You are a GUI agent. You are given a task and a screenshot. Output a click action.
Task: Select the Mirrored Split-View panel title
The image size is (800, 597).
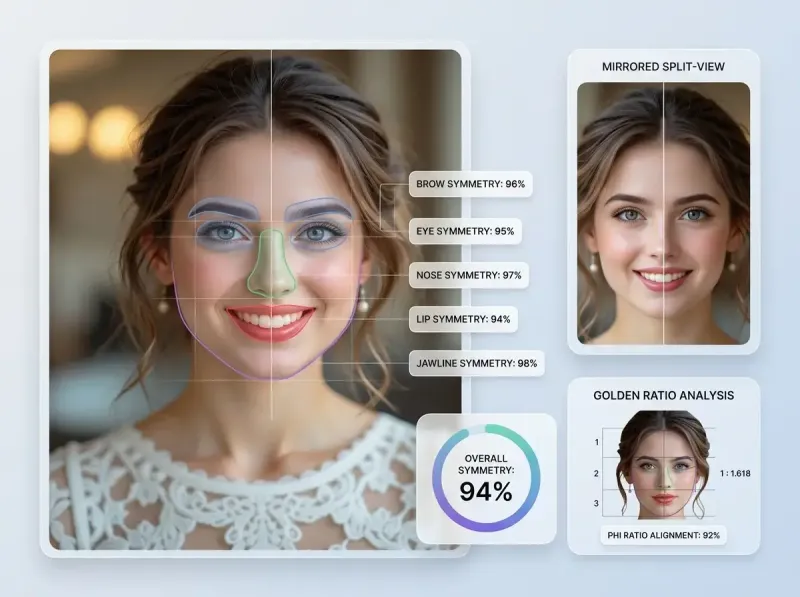(x=663, y=66)
